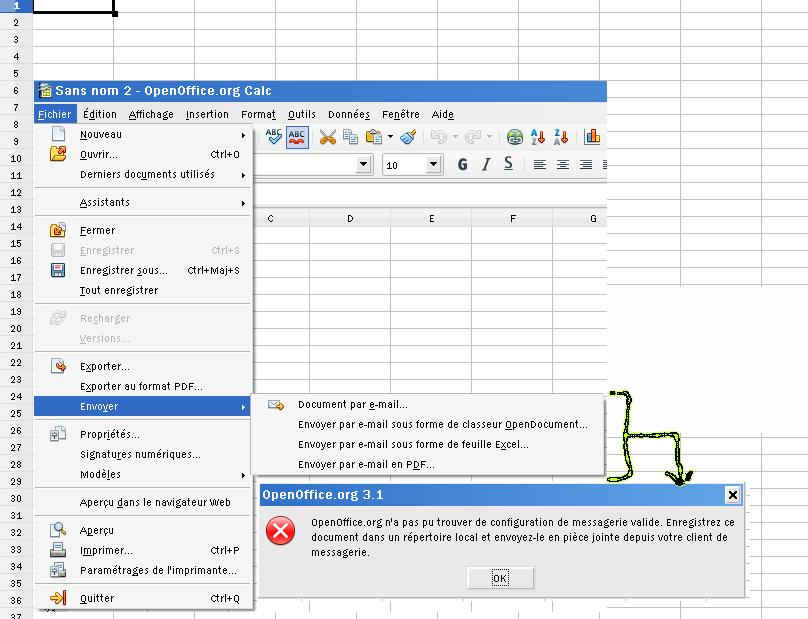Select column D header
This screenshot has width=808, height=619.
(350, 219)
